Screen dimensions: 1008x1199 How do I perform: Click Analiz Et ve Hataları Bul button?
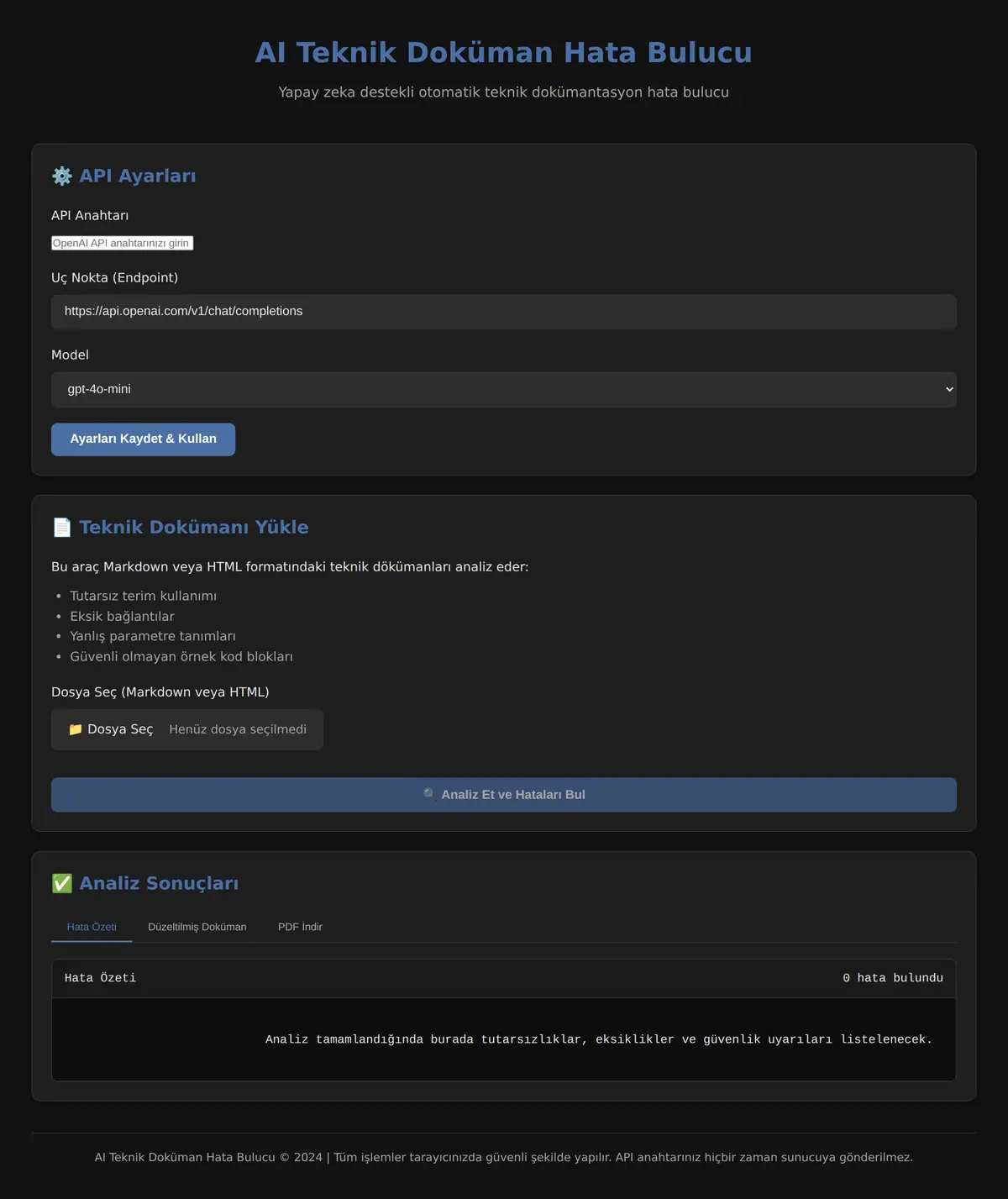coord(504,794)
